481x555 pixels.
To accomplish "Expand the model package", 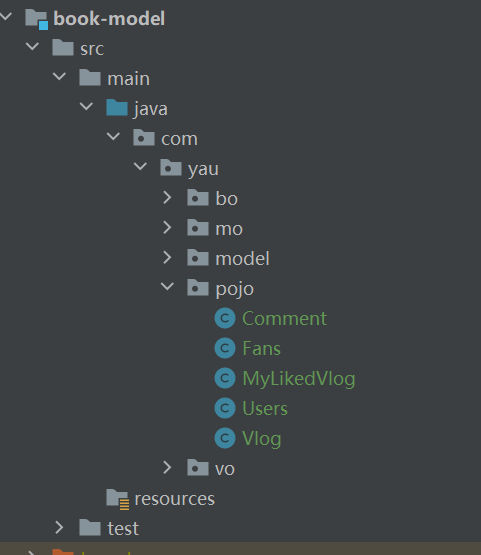I will (x=167, y=258).
